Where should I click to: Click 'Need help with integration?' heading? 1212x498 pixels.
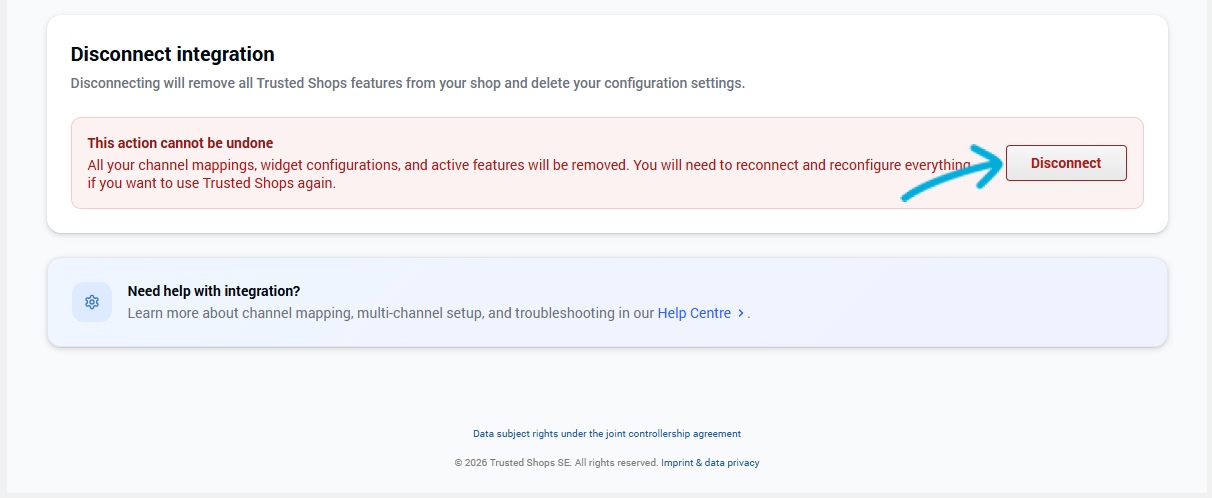pyautogui.click(x=214, y=291)
